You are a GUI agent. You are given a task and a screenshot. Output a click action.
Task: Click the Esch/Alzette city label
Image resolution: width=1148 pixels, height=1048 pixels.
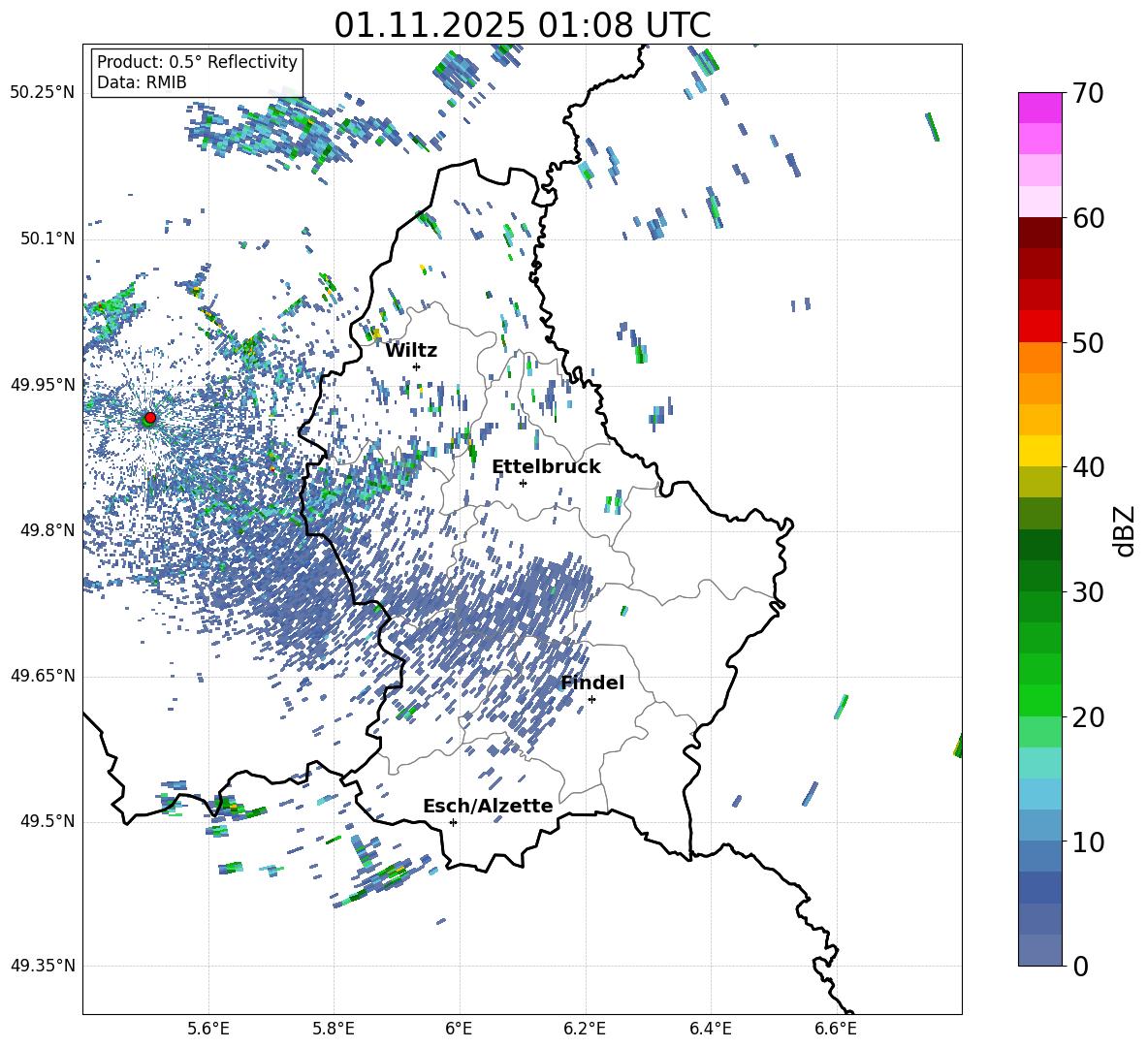point(488,806)
